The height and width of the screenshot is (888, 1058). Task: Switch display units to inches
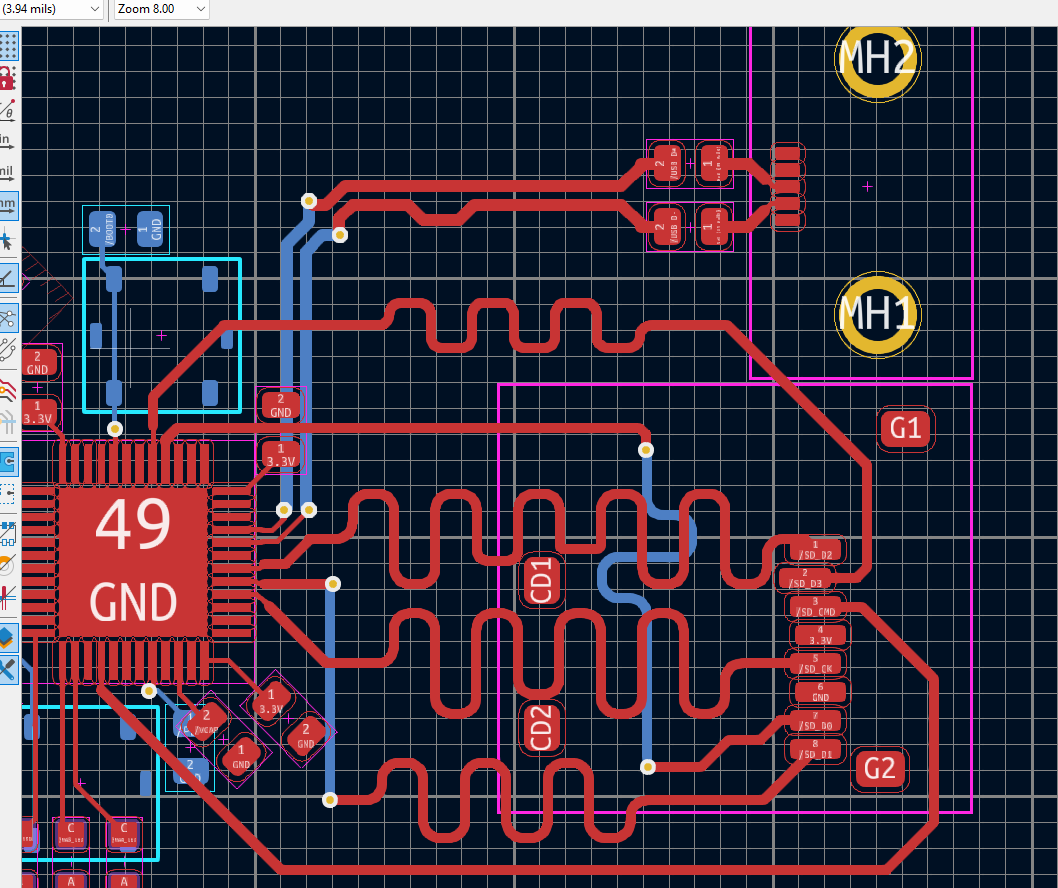[x=10, y=143]
